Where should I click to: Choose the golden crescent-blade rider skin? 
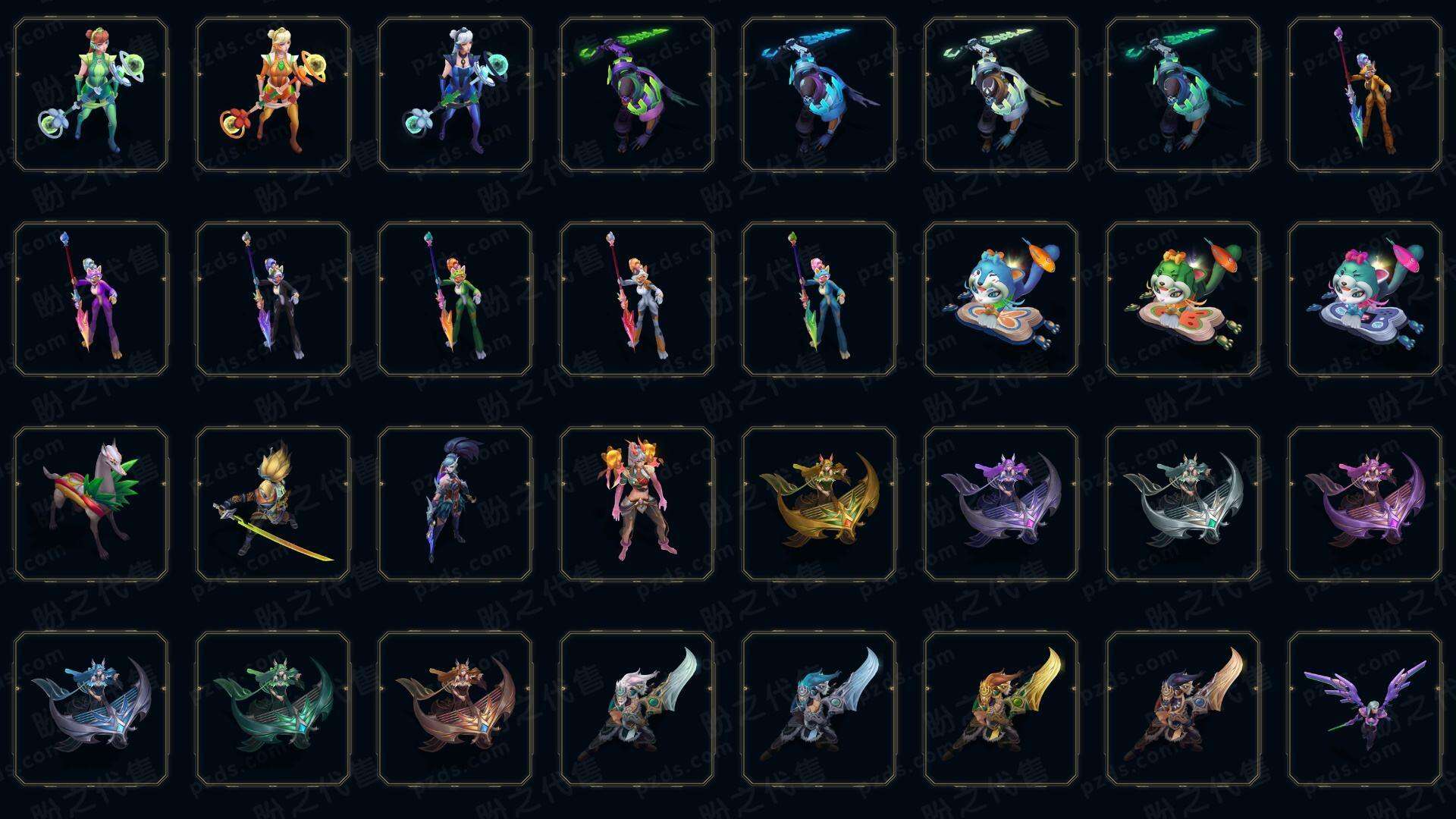click(x=819, y=504)
